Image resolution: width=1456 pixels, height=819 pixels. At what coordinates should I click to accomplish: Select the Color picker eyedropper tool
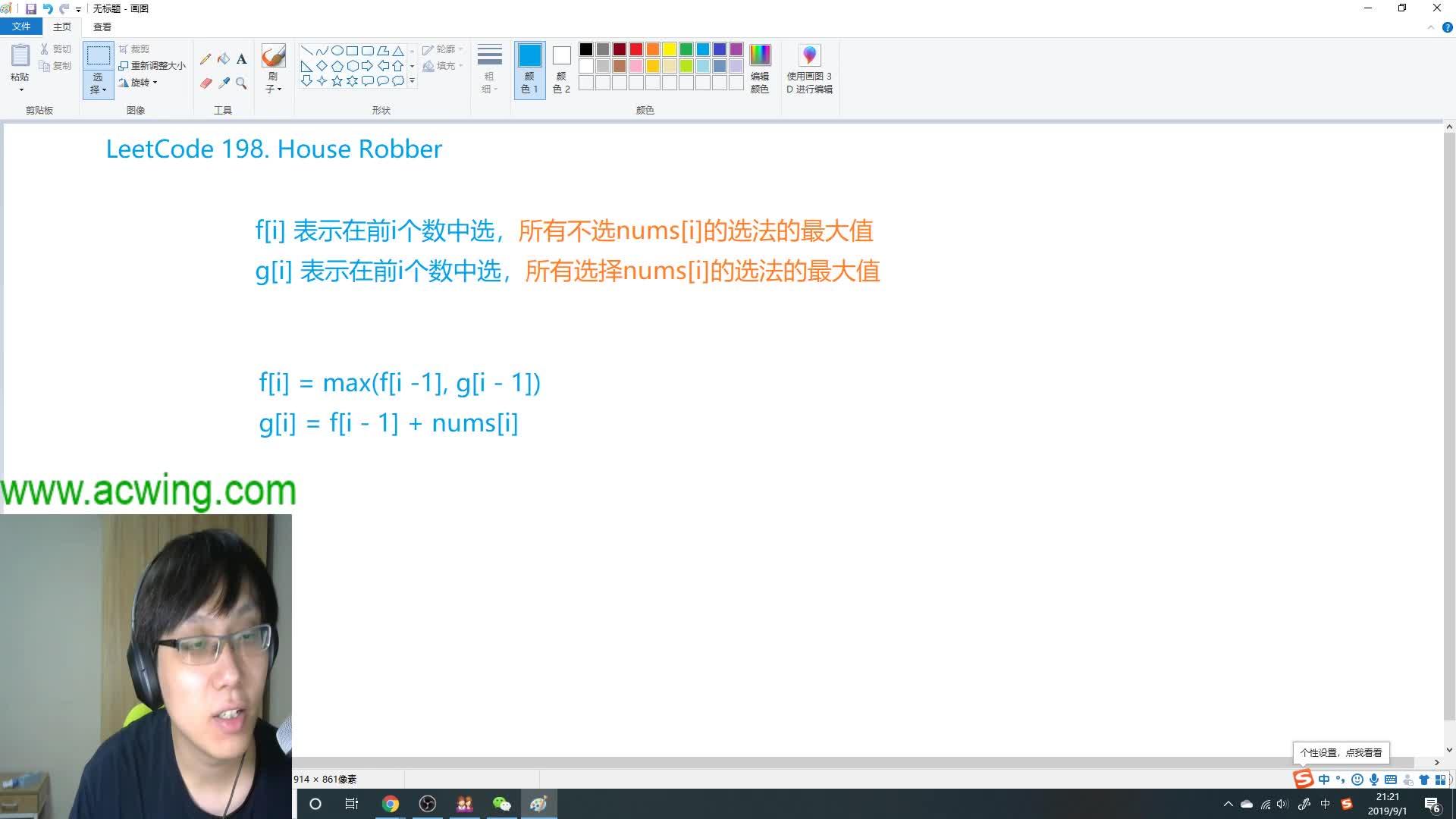[224, 83]
